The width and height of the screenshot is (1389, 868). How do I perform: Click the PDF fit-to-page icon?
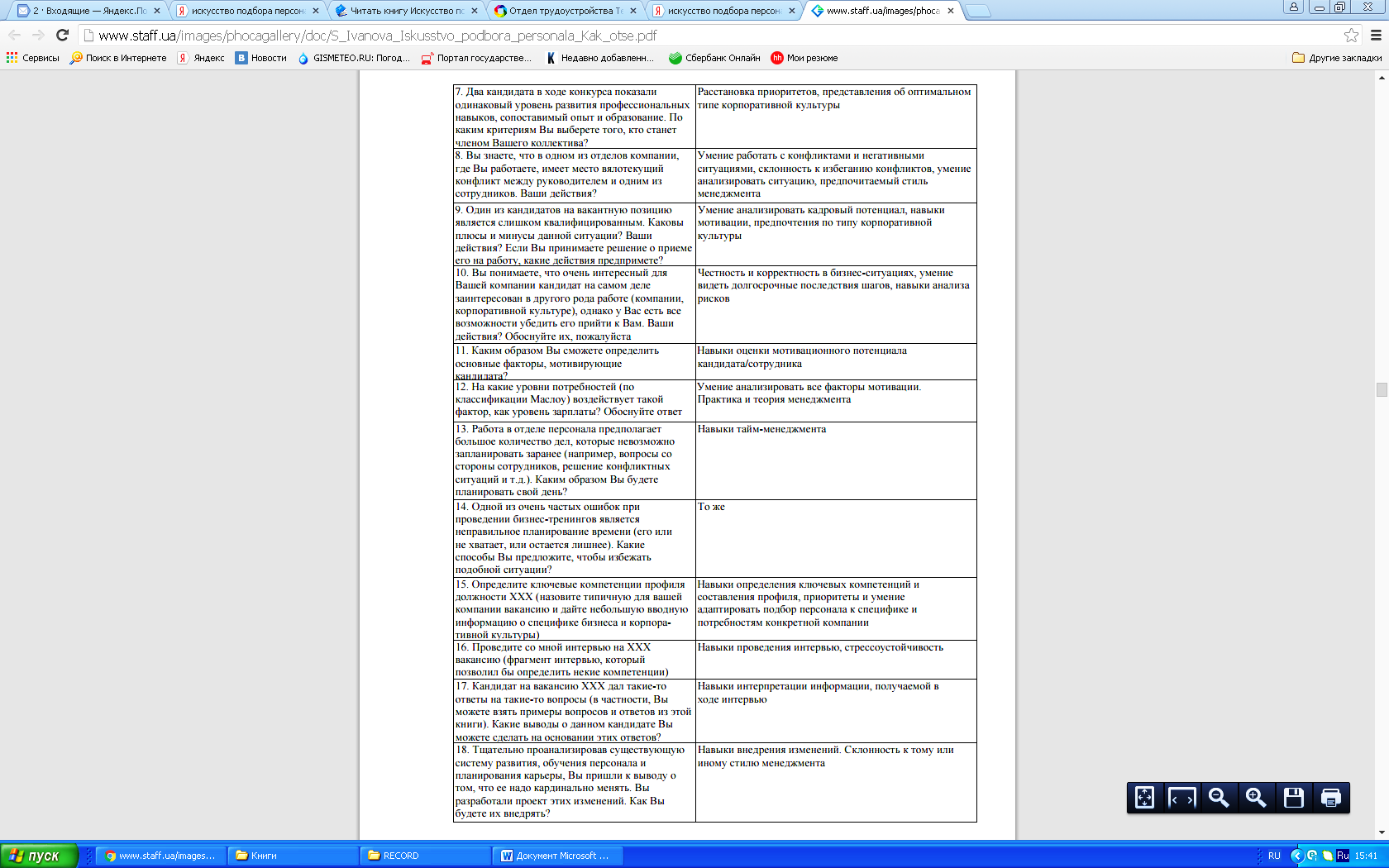[x=1144, y=798]
